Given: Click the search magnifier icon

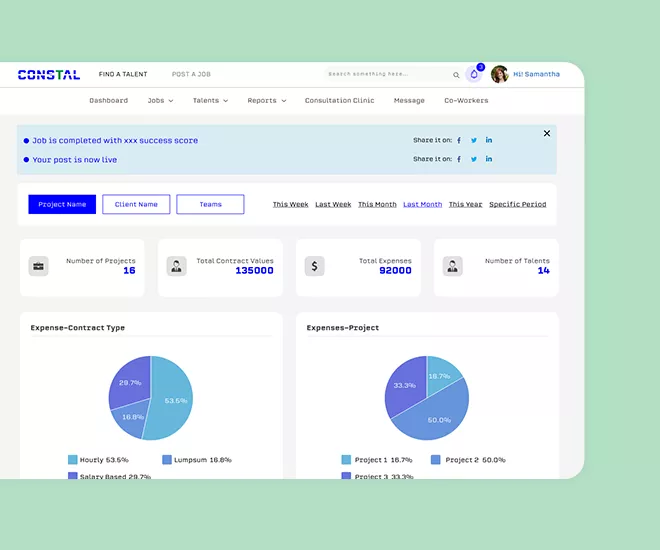Looking at the screenshot, I should point(456,74).
